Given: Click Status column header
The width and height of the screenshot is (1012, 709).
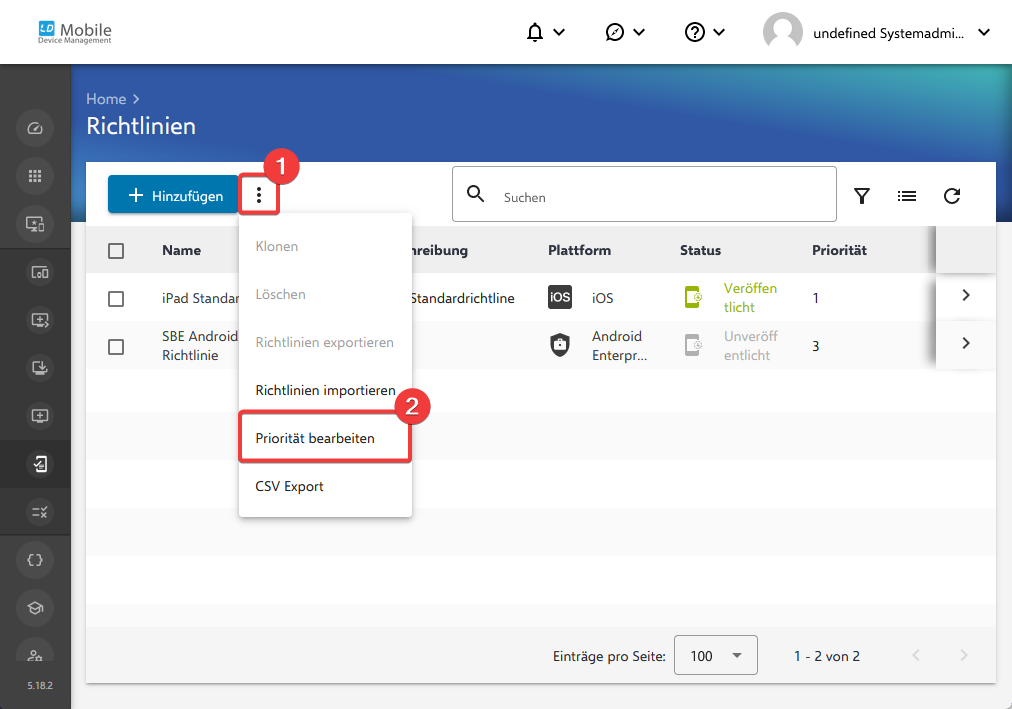Looking at the screenshot, I should pos(700,250).
